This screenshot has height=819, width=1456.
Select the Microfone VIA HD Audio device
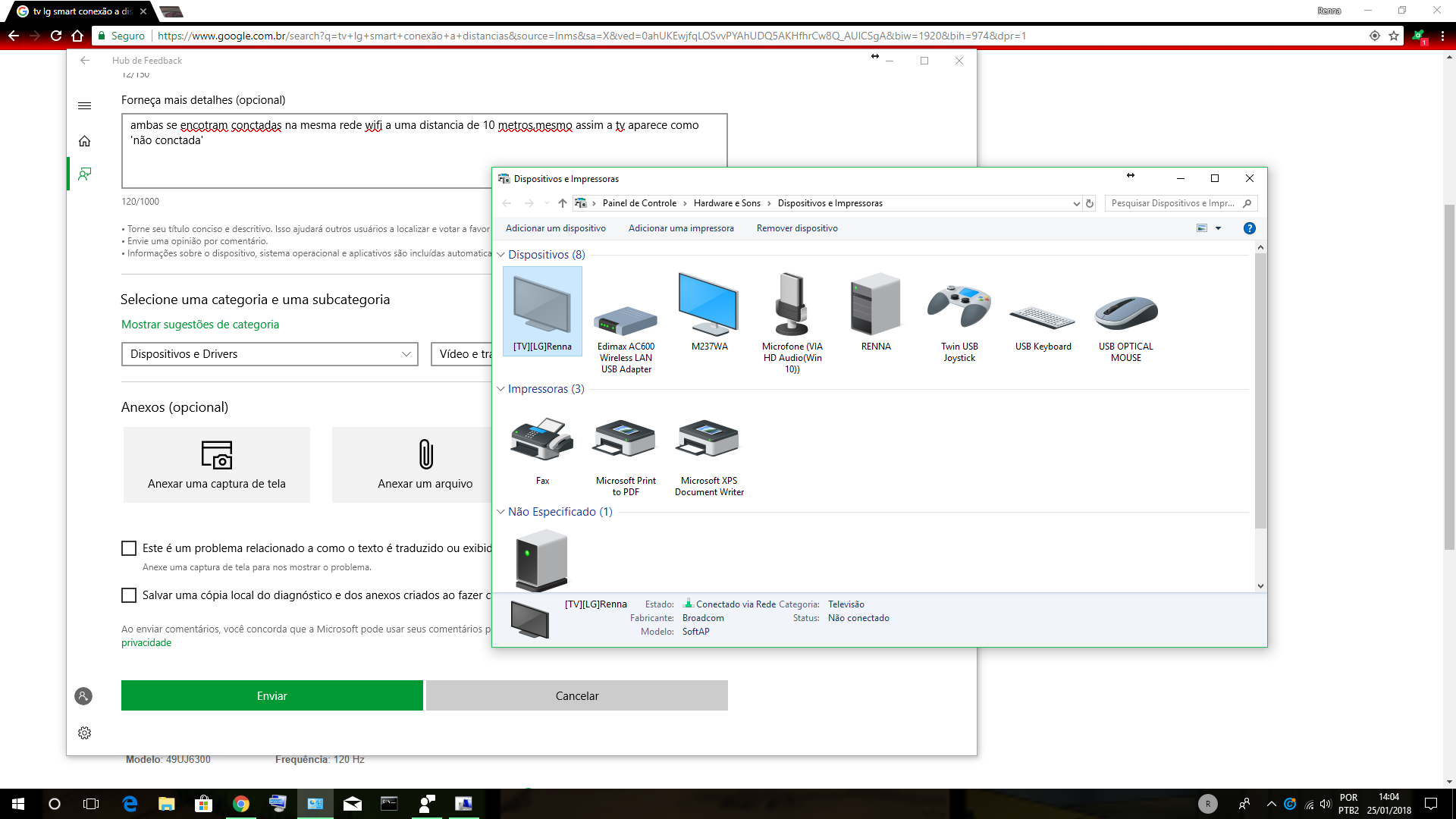point(792,325)
